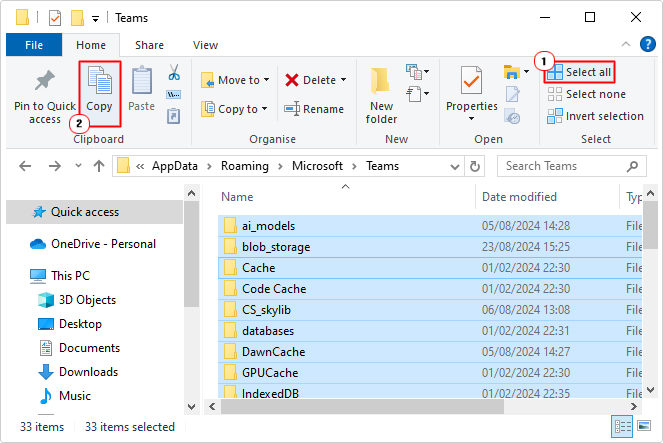Open Recent locations dropdown chevron
Viewport: 663px width, 443px height.
click(78, 166)
